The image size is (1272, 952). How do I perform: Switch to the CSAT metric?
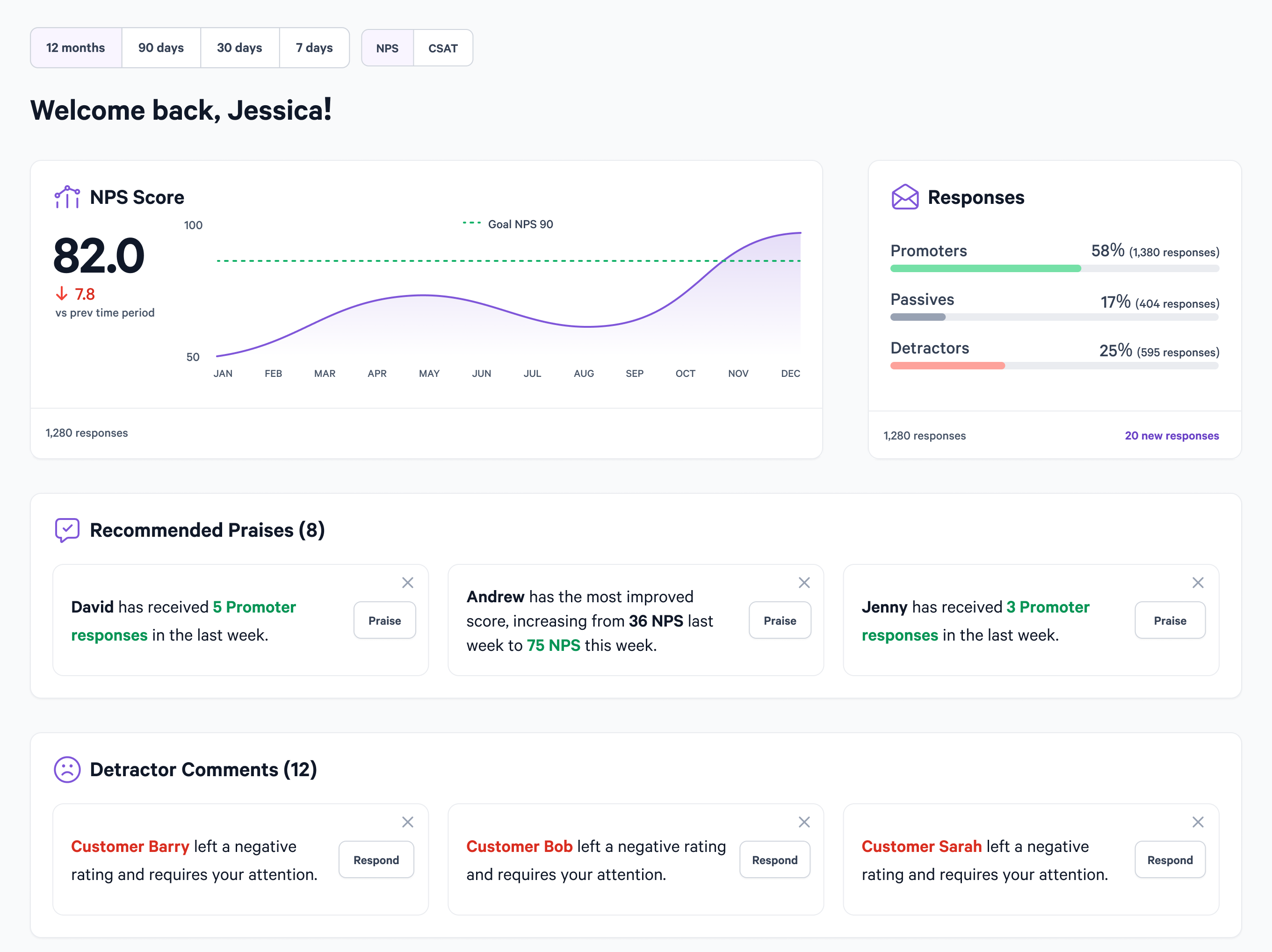pos(443,48)
